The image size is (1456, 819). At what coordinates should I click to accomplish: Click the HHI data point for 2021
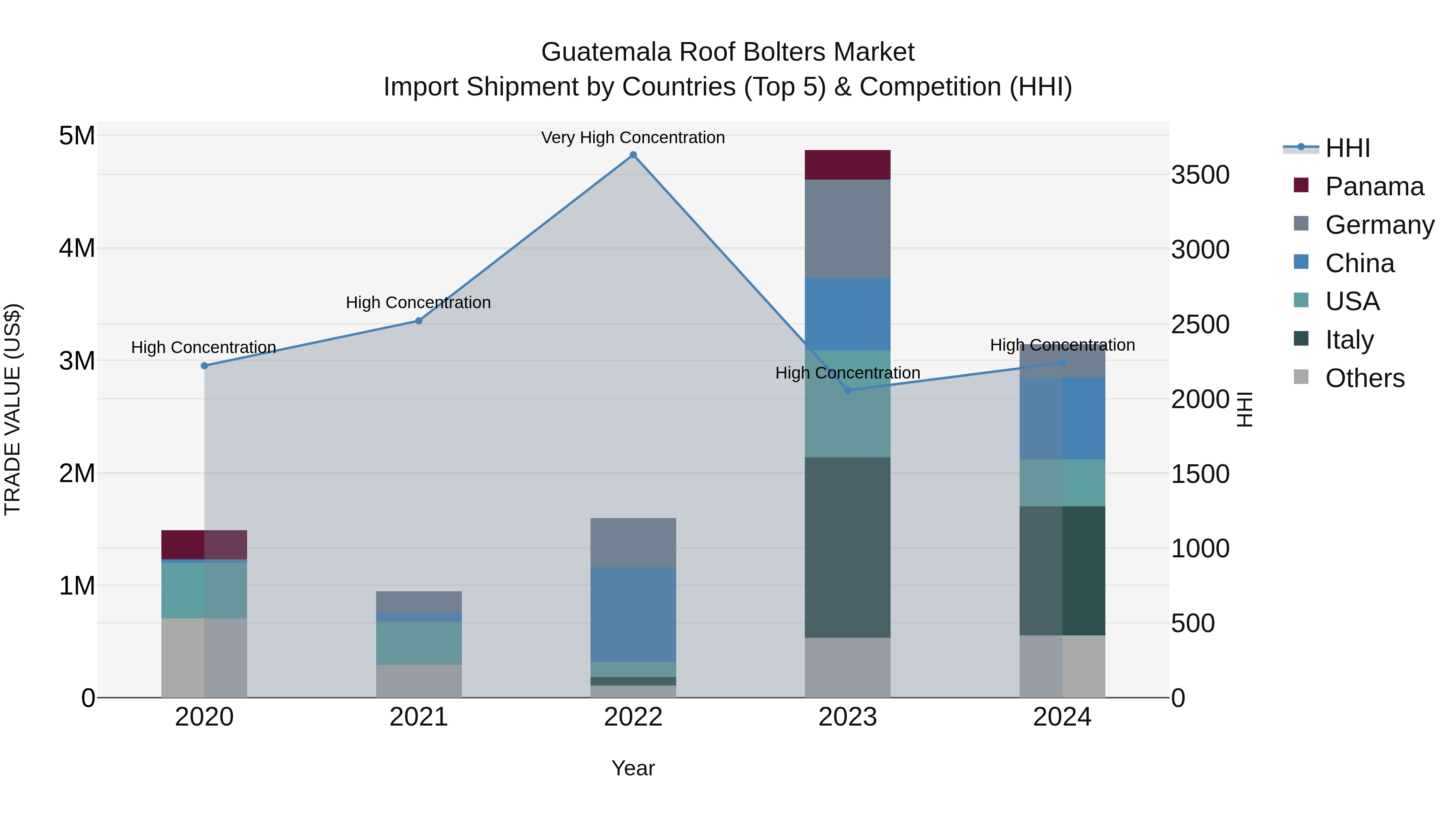pos(419,321)
